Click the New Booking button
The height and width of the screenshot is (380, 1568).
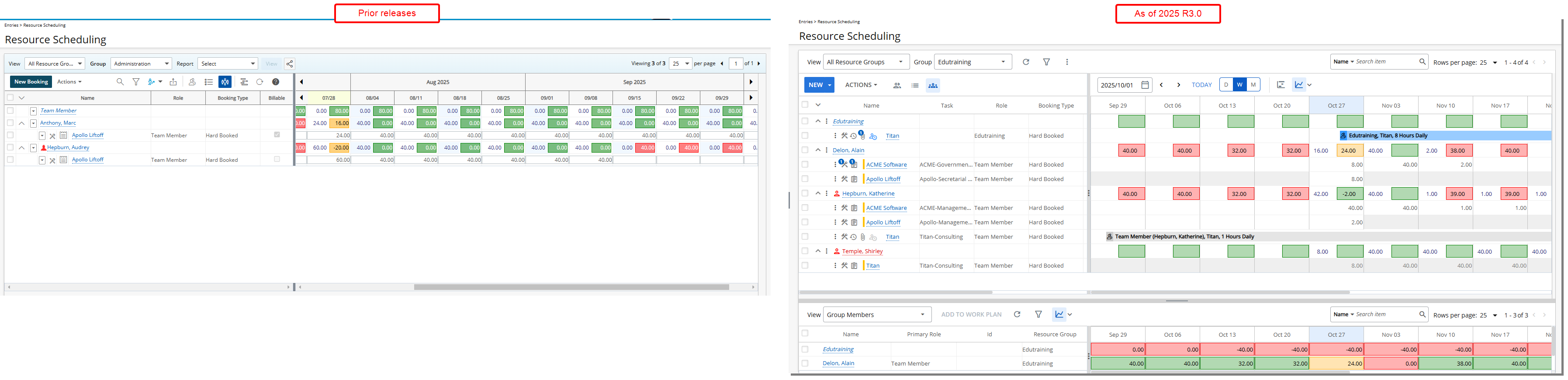(31, 82)
